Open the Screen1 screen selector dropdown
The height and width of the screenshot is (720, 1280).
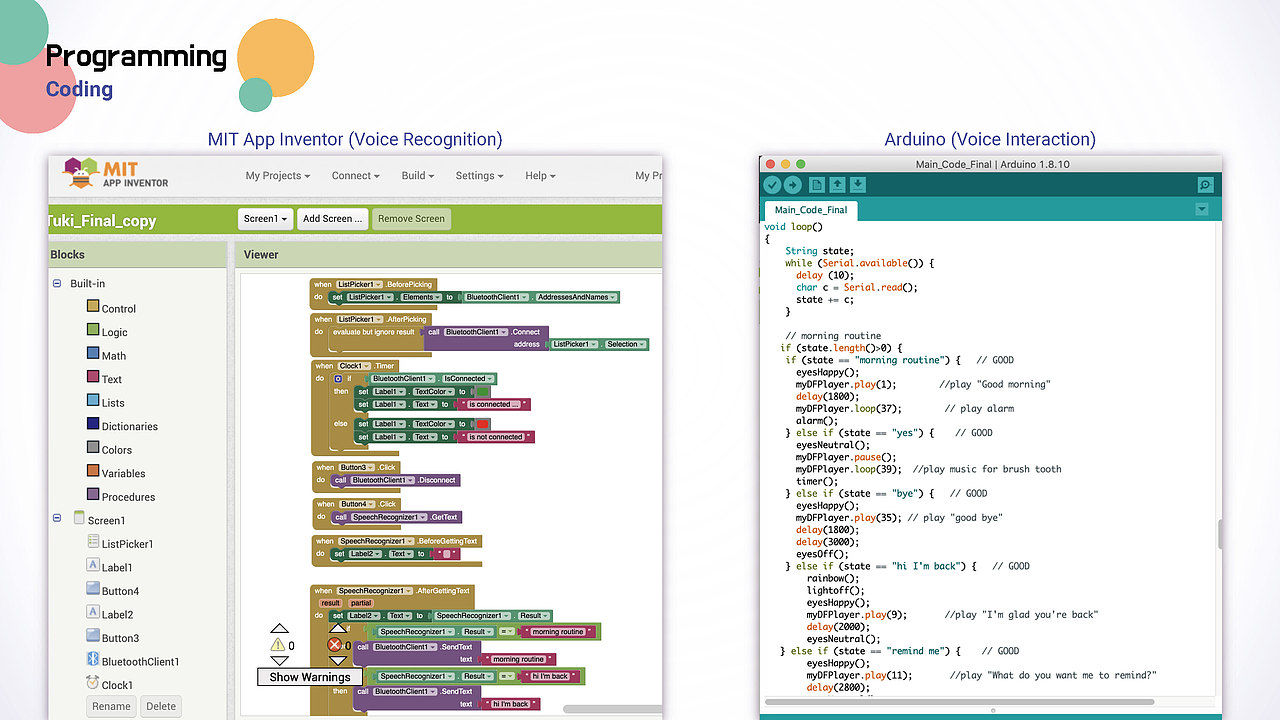coord(266,219)
